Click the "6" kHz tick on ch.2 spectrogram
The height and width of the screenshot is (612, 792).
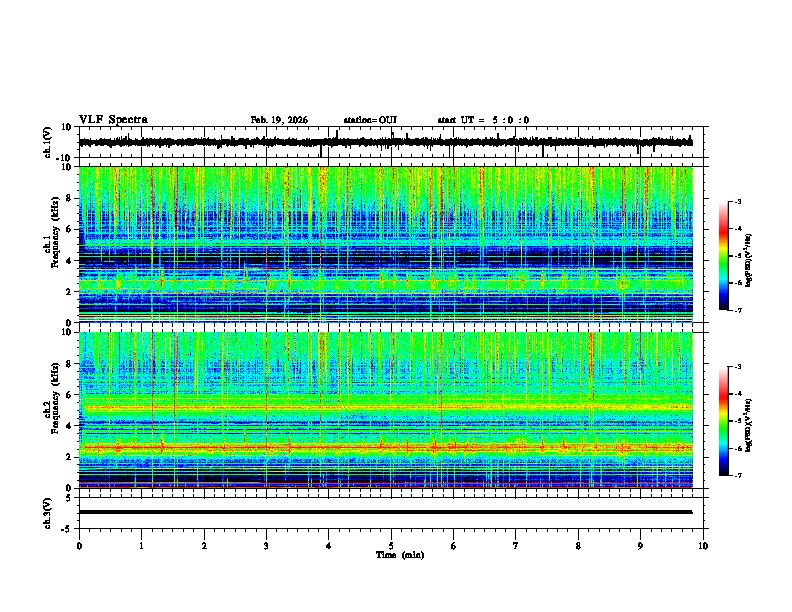[69, 395]
